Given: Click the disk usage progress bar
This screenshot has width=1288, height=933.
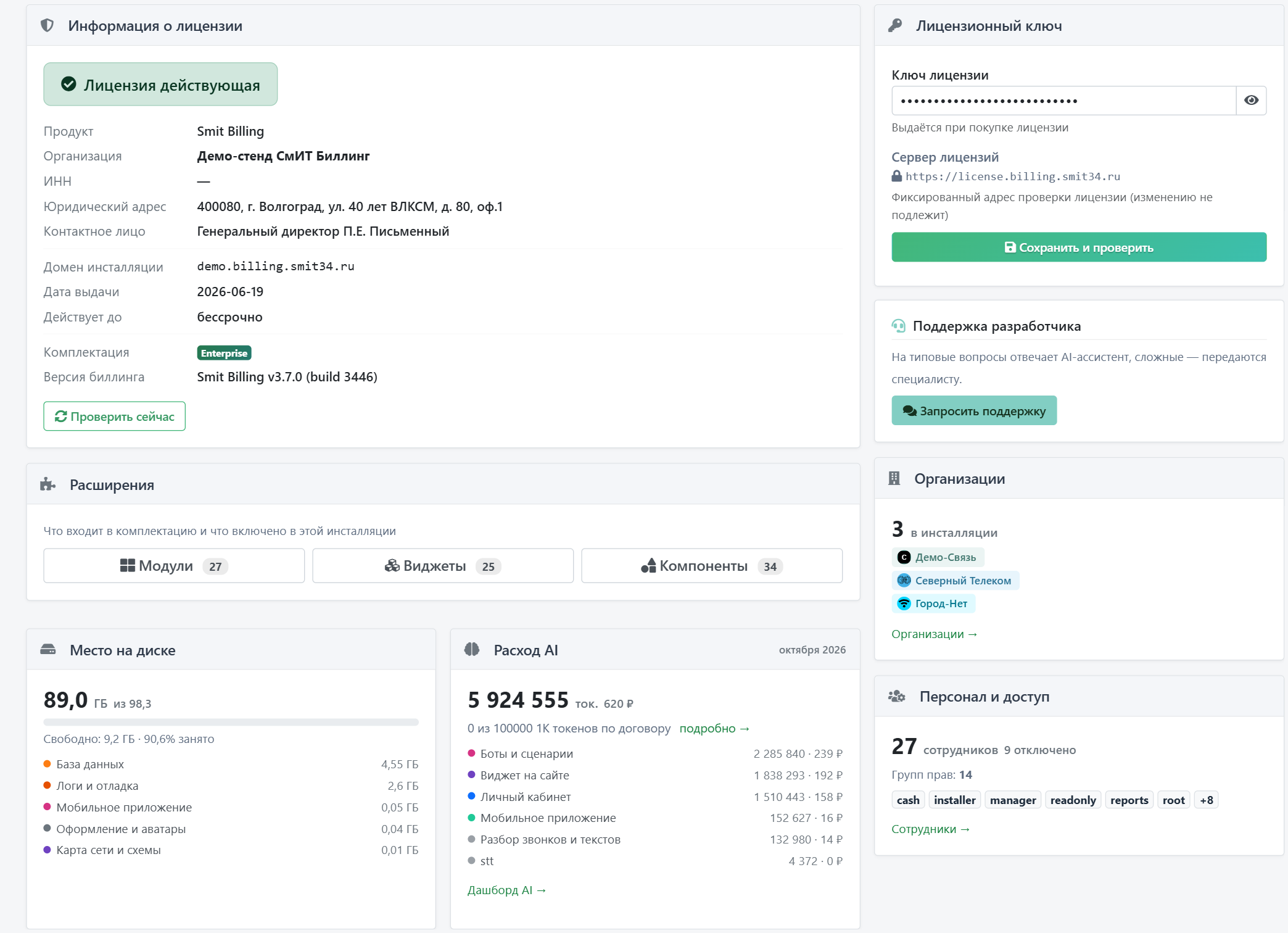Looking at the screenshot, I should [231, 722].
